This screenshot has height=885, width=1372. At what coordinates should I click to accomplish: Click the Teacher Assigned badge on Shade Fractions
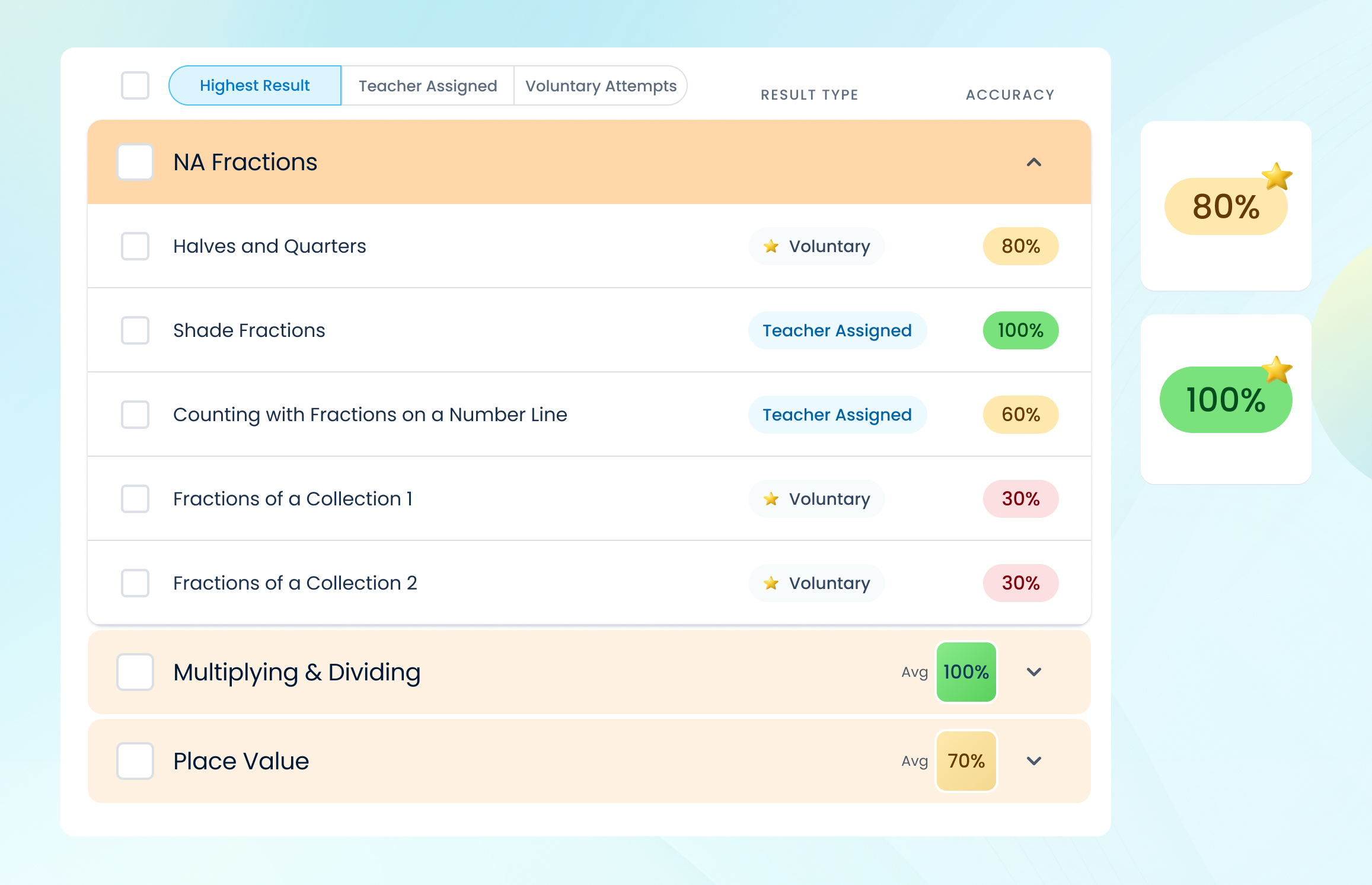(x=838, y=330)
